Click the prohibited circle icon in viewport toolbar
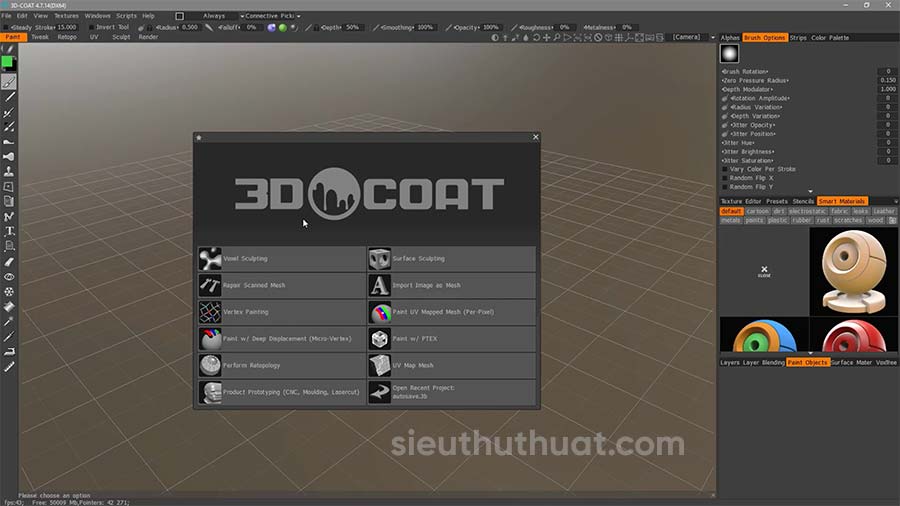900x506 pixels. (598, 37)
